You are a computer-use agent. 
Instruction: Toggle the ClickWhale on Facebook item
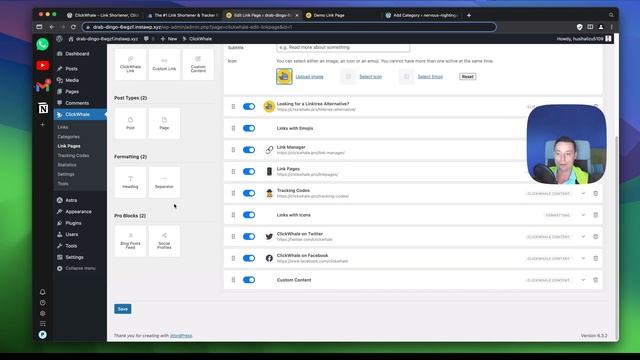click(x=249, y=258)
